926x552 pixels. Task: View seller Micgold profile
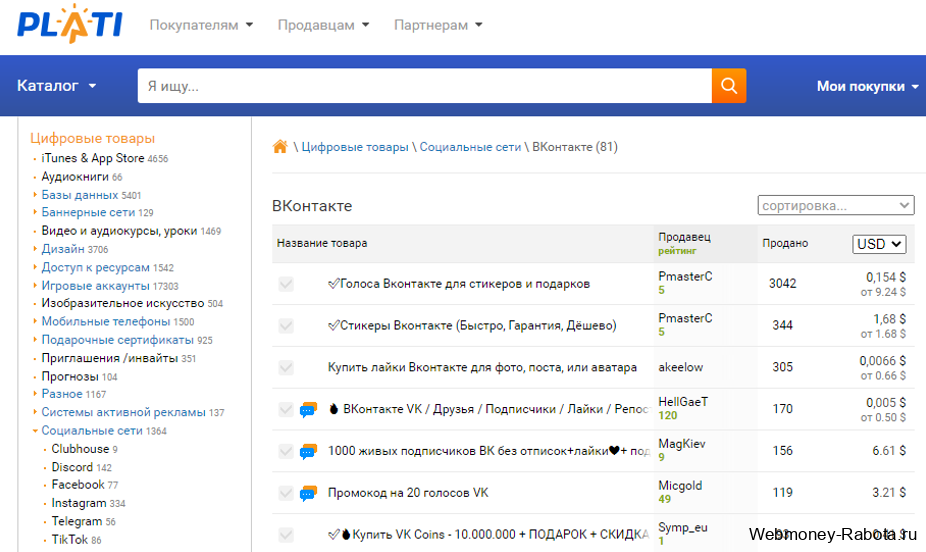click(680, 486)
